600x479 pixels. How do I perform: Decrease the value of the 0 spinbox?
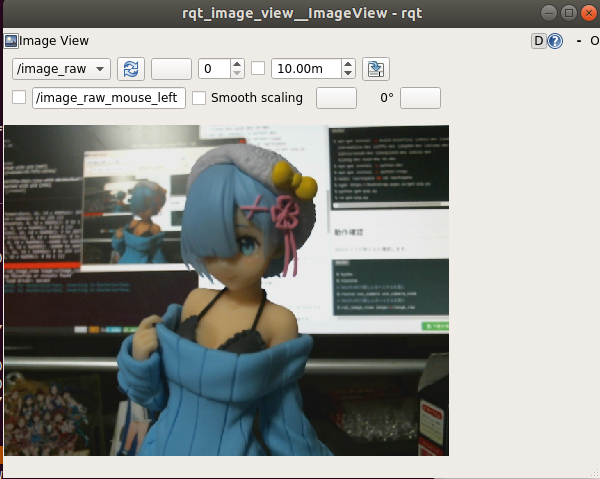tap(237, 73)
